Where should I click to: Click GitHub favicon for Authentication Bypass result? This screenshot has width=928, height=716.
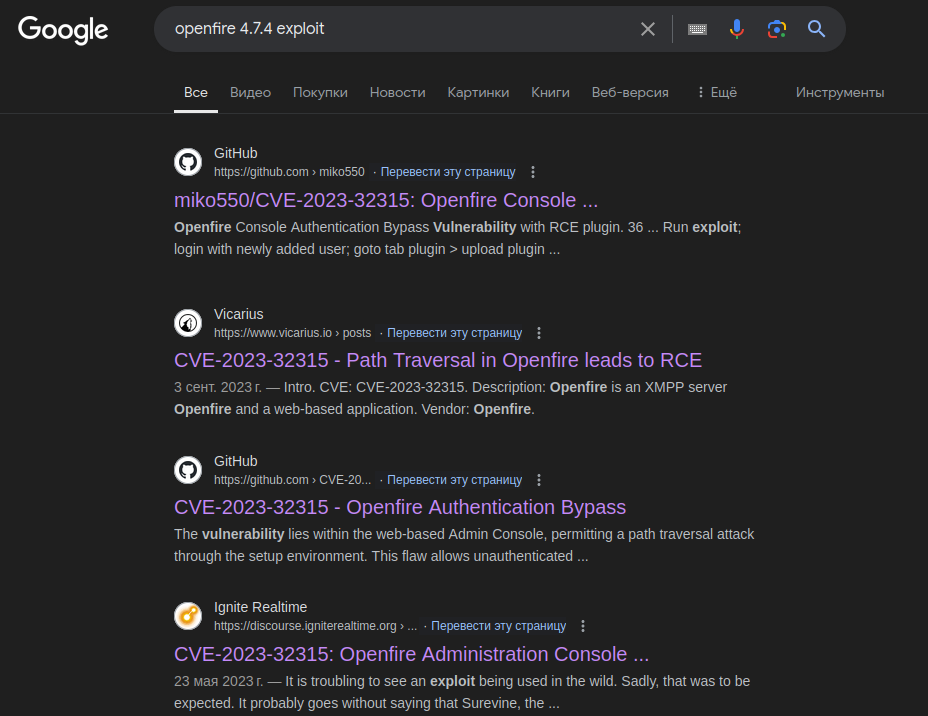point(188,470)
